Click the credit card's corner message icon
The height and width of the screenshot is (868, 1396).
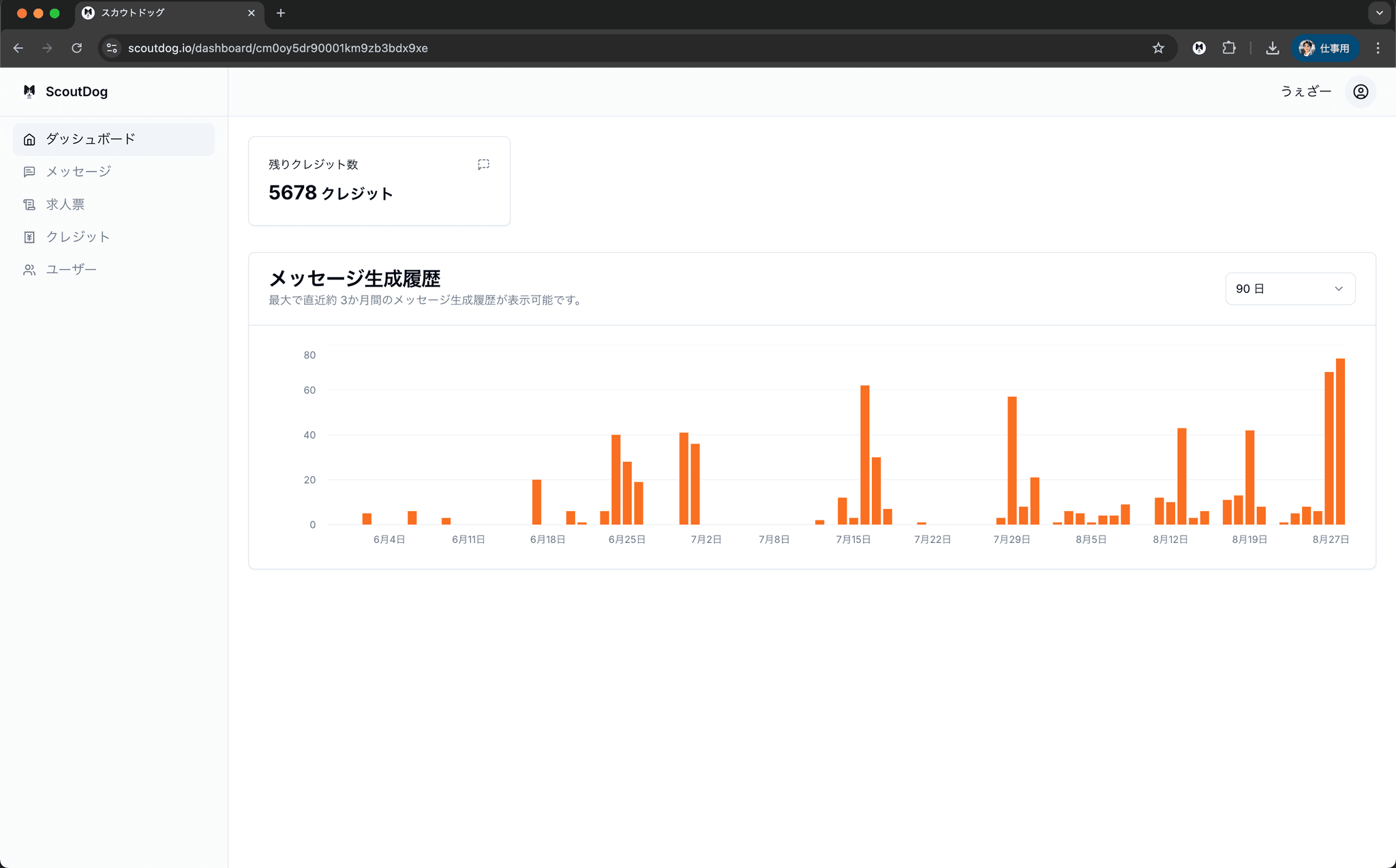483,164
